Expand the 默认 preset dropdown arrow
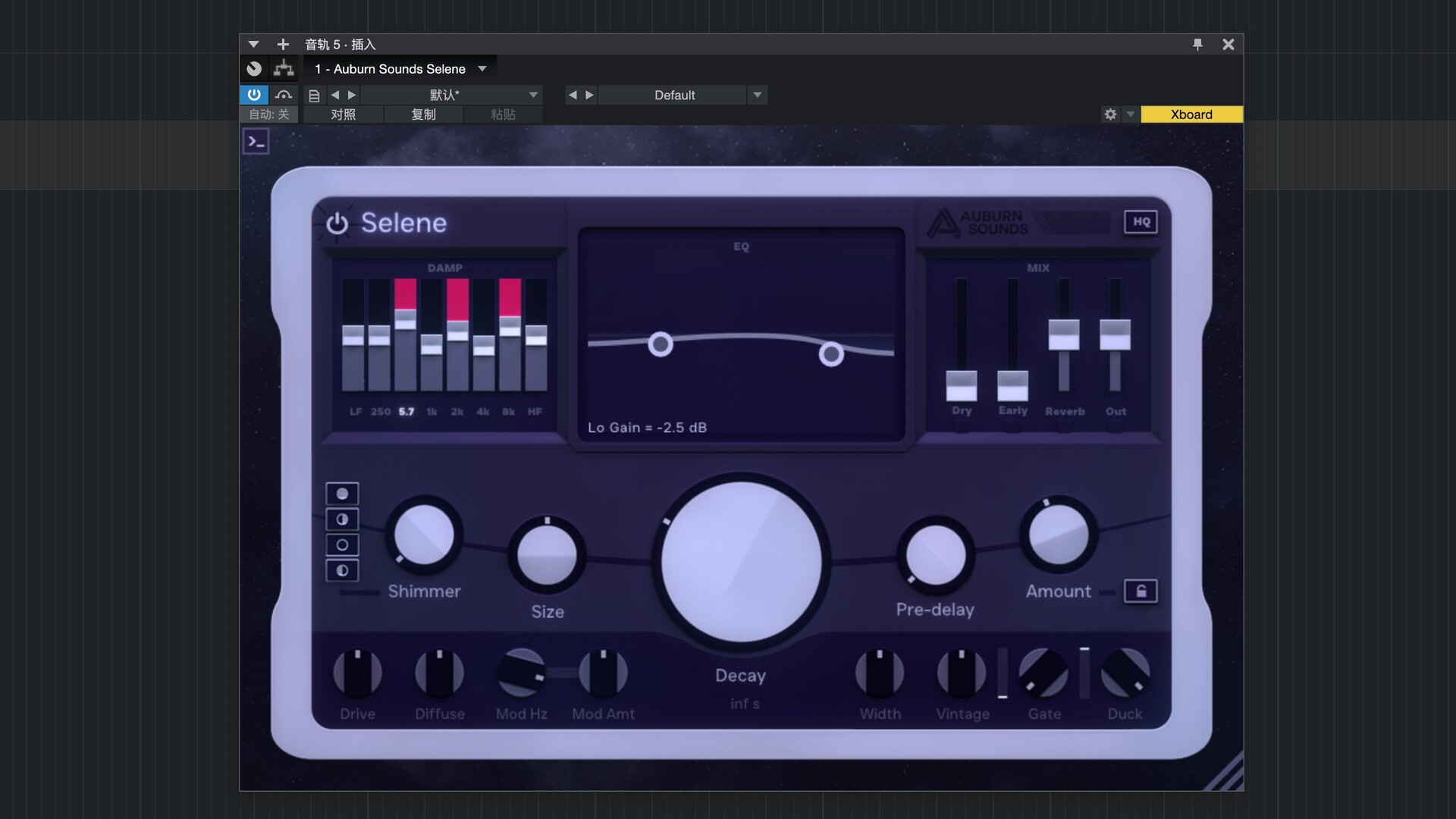 tap(533, 95)
